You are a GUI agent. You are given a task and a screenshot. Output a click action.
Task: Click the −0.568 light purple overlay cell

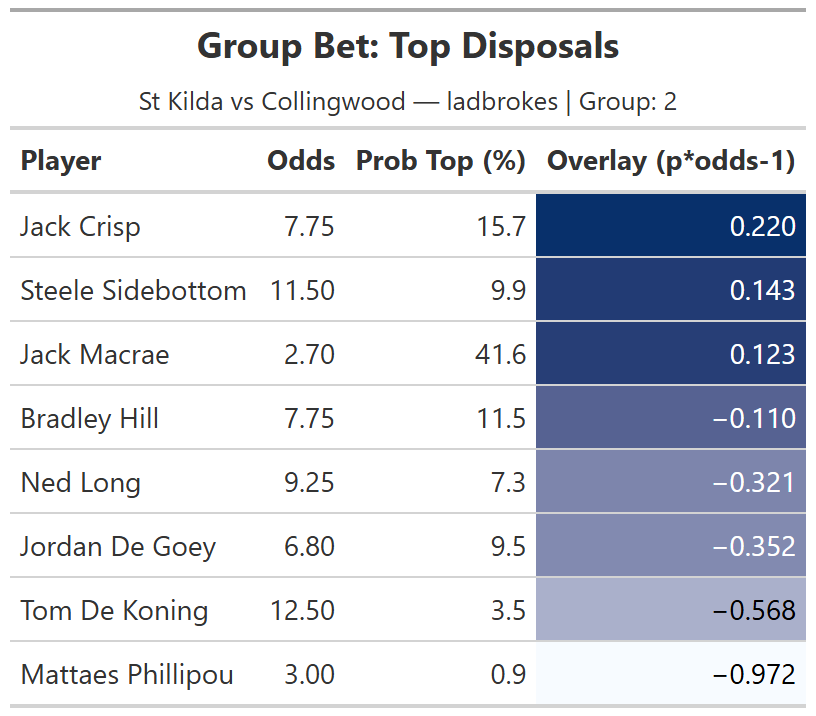click(671, 611)
